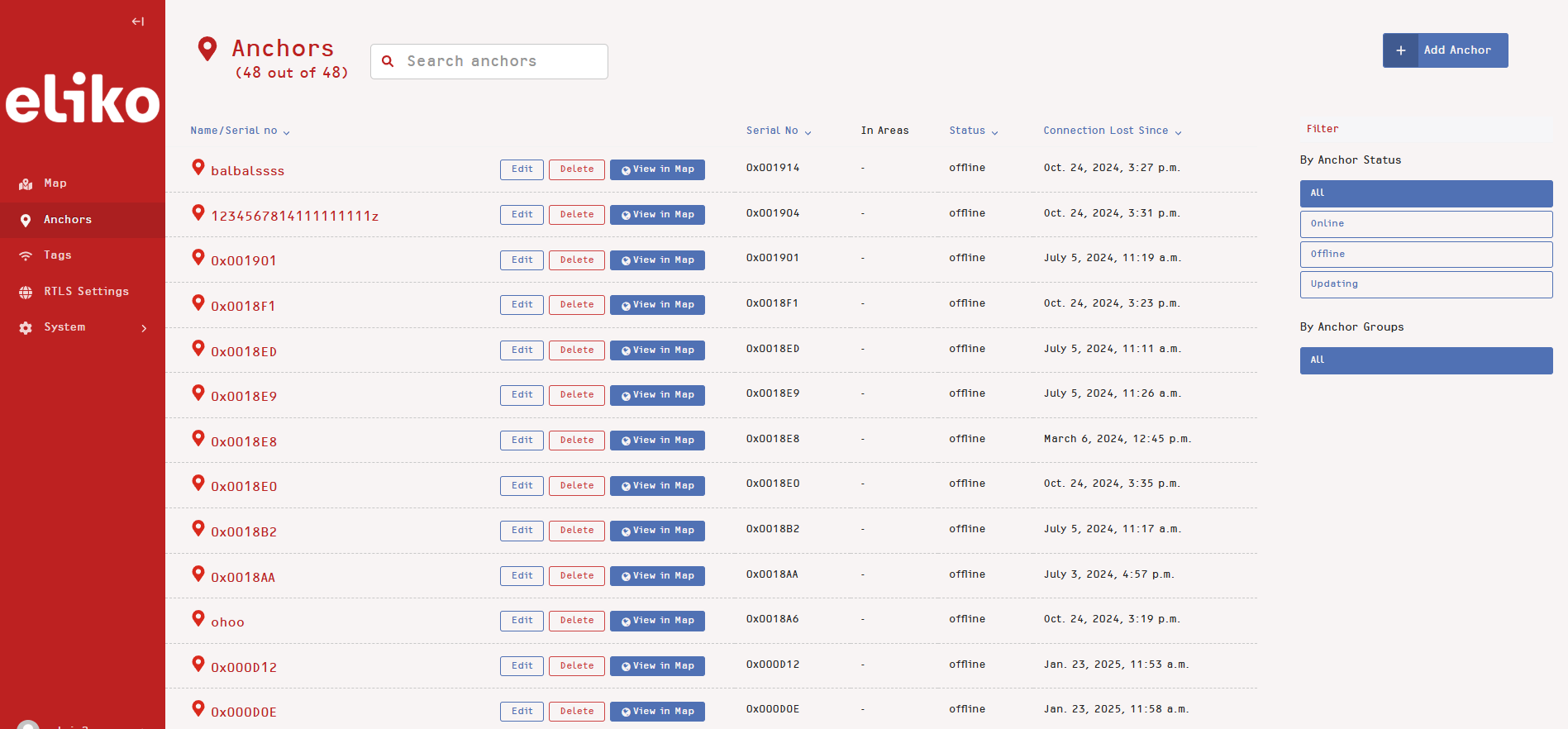This screenshot has height=729, width=1568.
Task: Click the pin icon beside 0x0018F1
Action: [x=198, y=303]
